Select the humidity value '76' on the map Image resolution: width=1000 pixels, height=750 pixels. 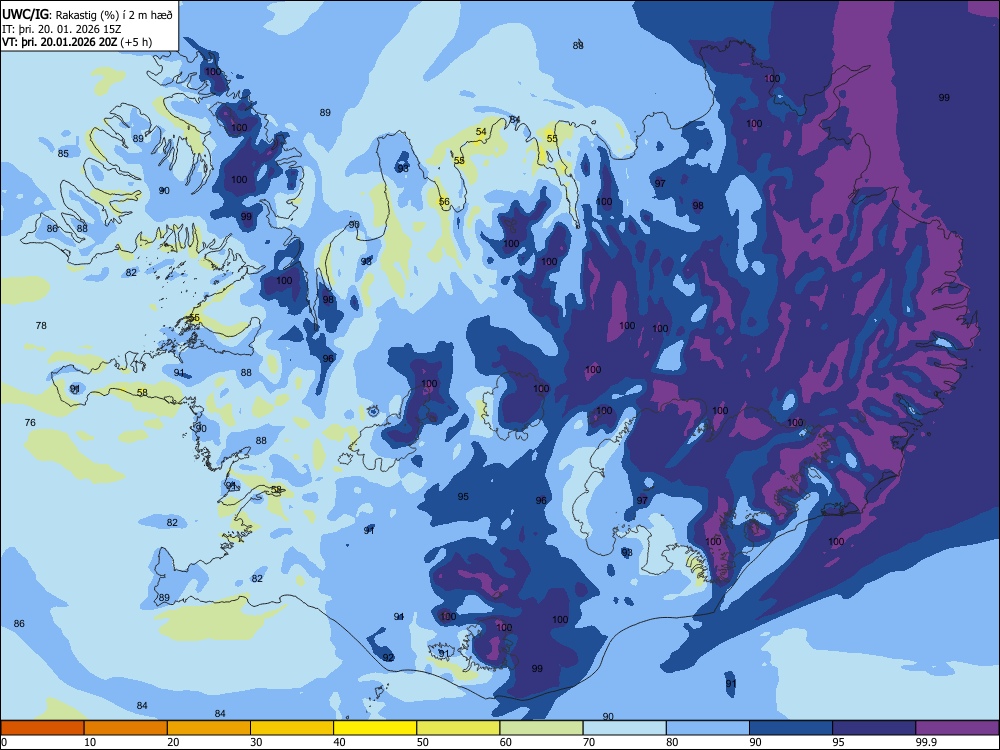[30, 422]
